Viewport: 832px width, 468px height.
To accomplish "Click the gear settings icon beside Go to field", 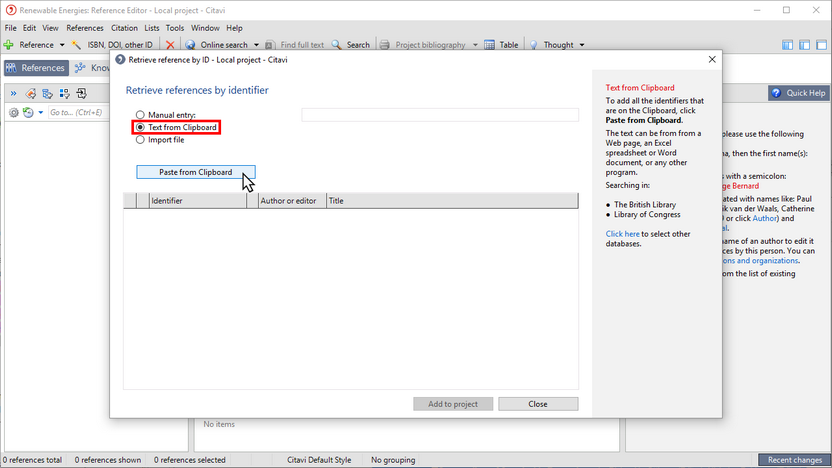I will coord(14,112).
